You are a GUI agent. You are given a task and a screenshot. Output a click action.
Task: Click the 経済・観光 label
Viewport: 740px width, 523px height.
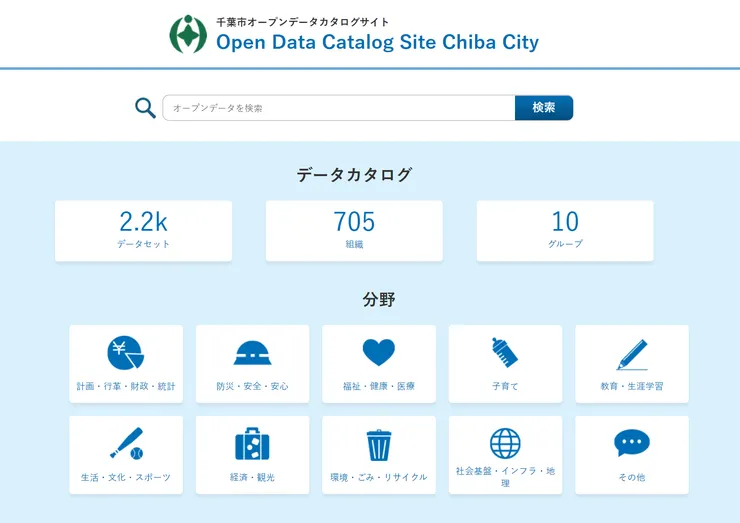click(252, 477)
